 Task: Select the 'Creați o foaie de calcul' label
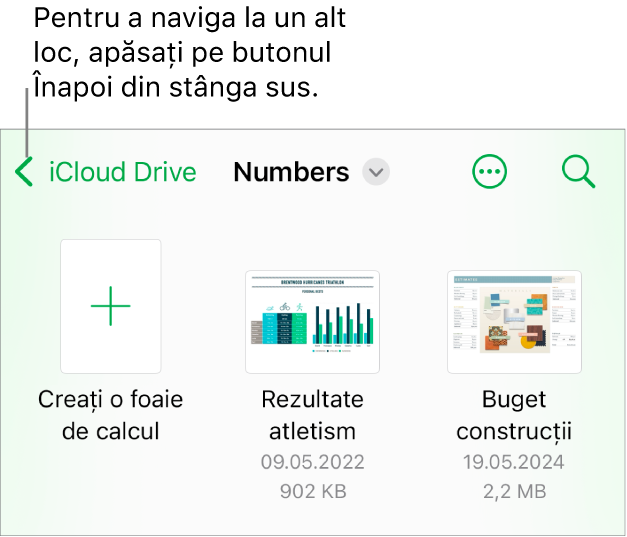click(x=111, y=415)
